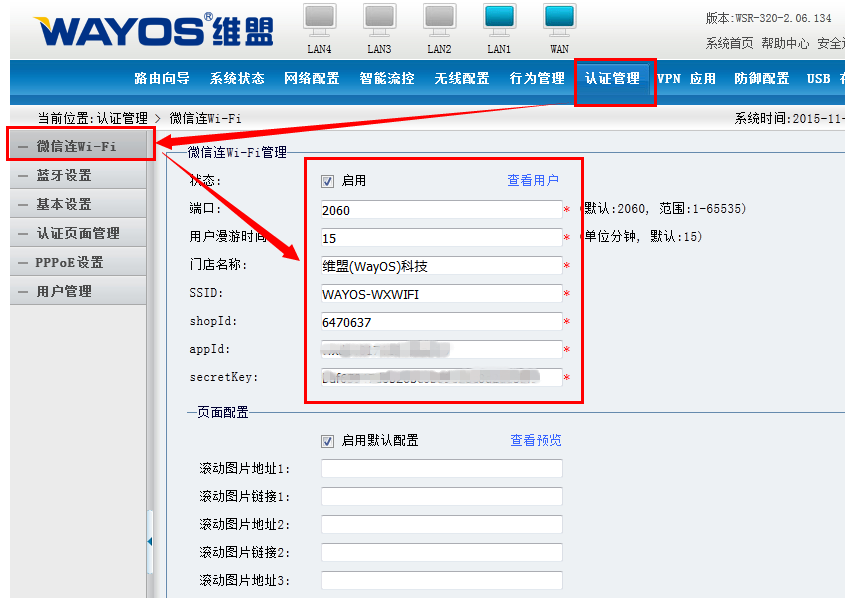Click the version text WSR-320-2.06.134
Image resolution: width=845 pixels, height=598 pixels.
[x=784, y=18]
